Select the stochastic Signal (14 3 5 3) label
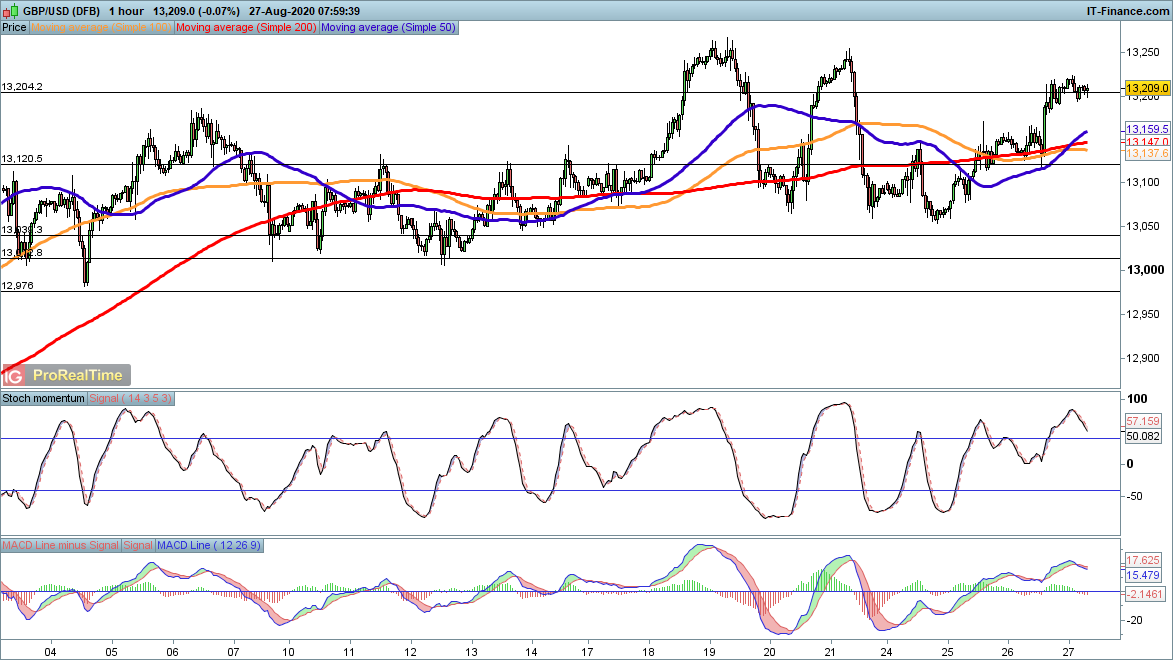Image resolution: width=1173 pixels, height=660 pixels. point(131,399)
